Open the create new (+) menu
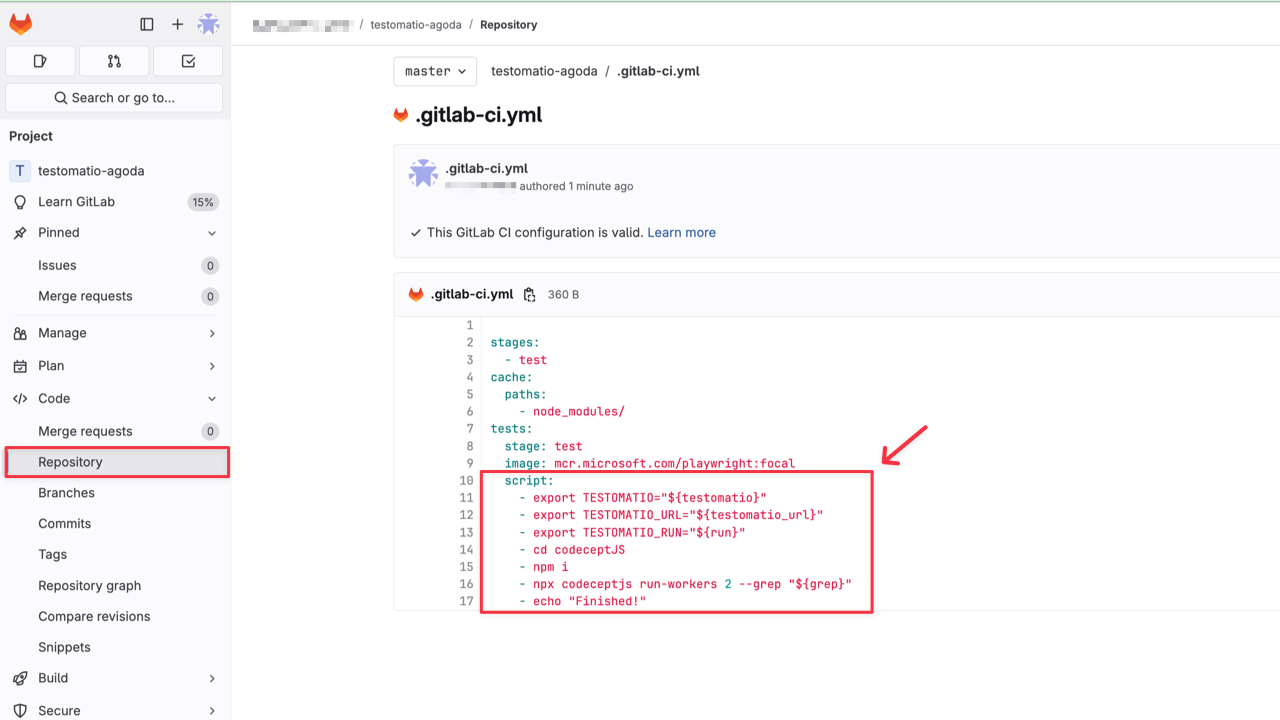Viewport: 1280px width, 720px height. [x=178, y=24]
